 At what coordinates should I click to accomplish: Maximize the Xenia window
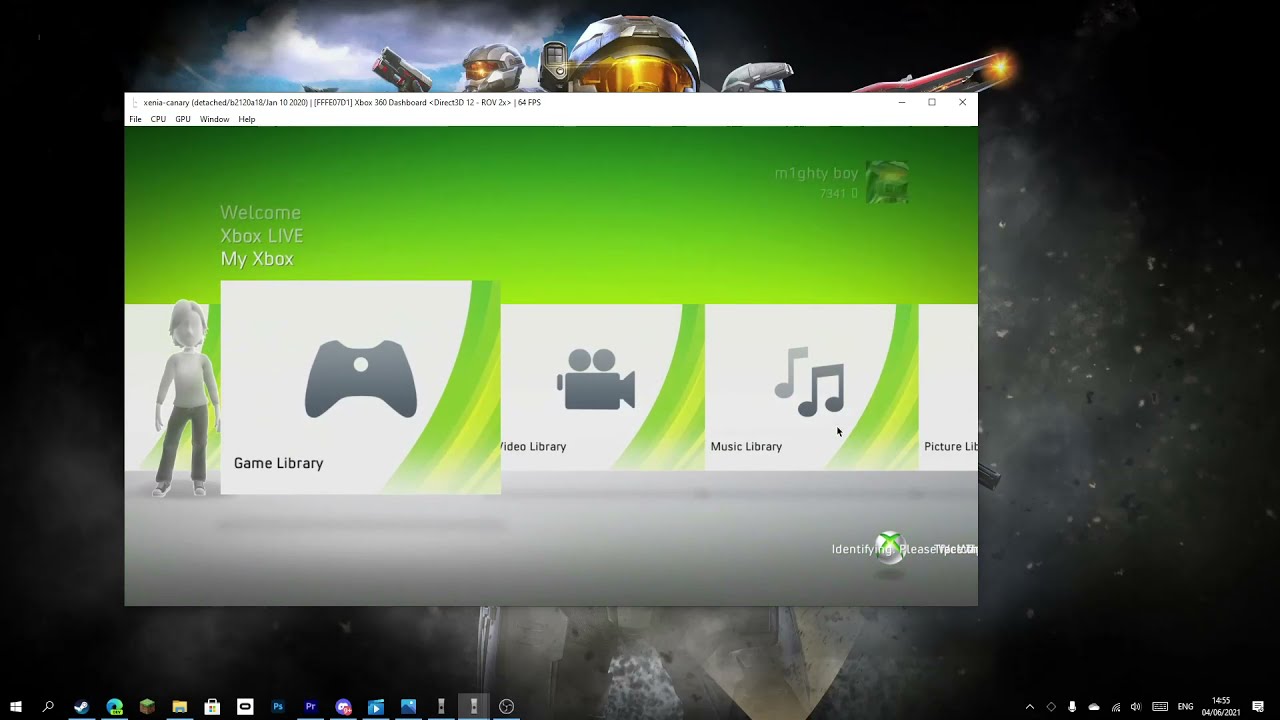click(932, 102)
